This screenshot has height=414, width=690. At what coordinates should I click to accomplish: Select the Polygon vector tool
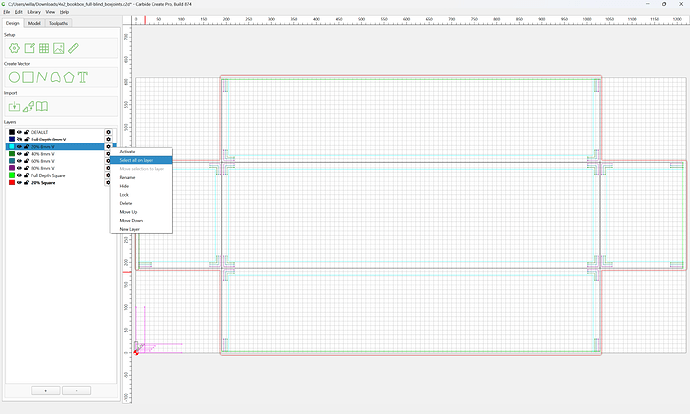[69, 77]
